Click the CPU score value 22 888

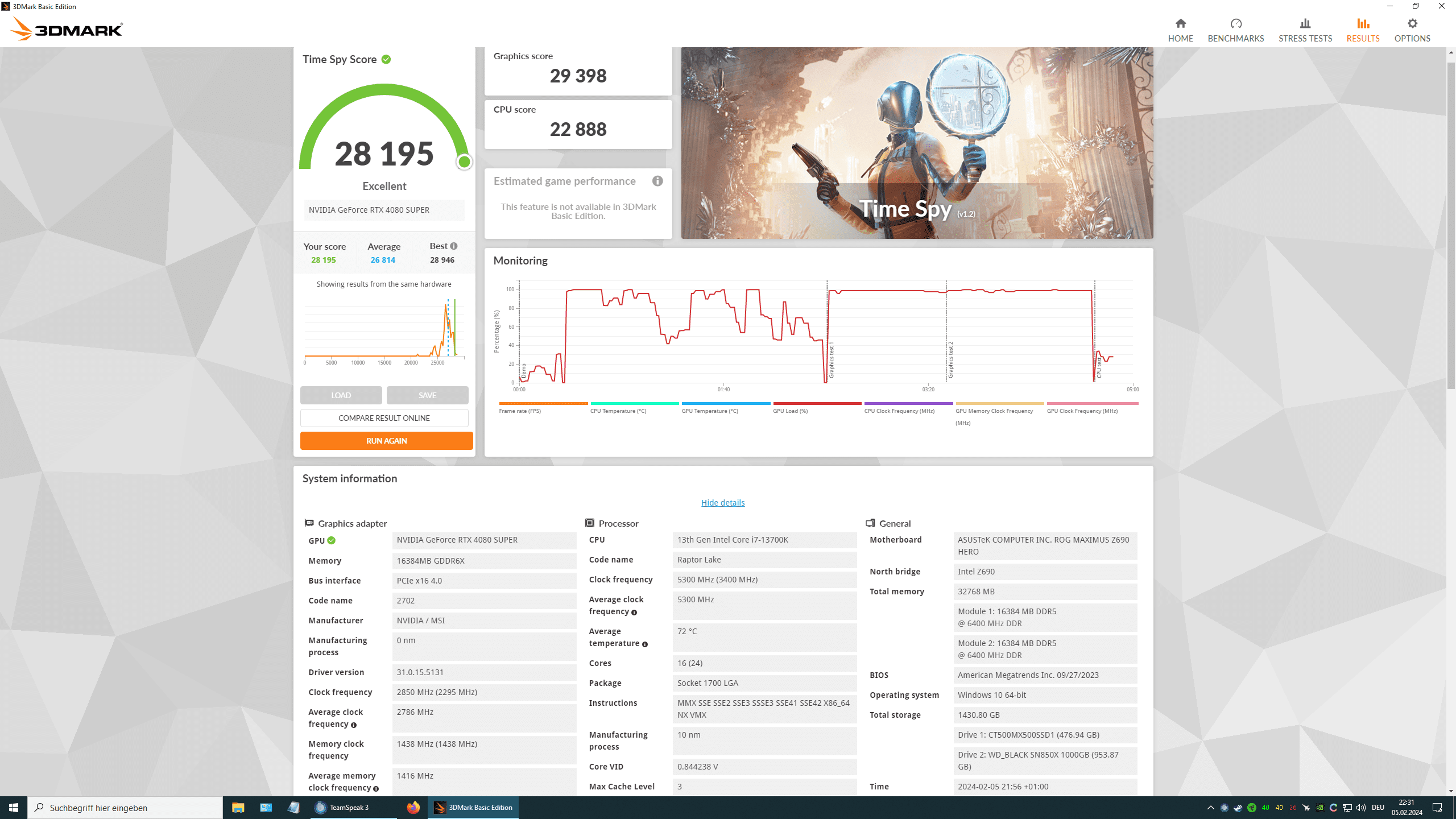pos(578,129)
